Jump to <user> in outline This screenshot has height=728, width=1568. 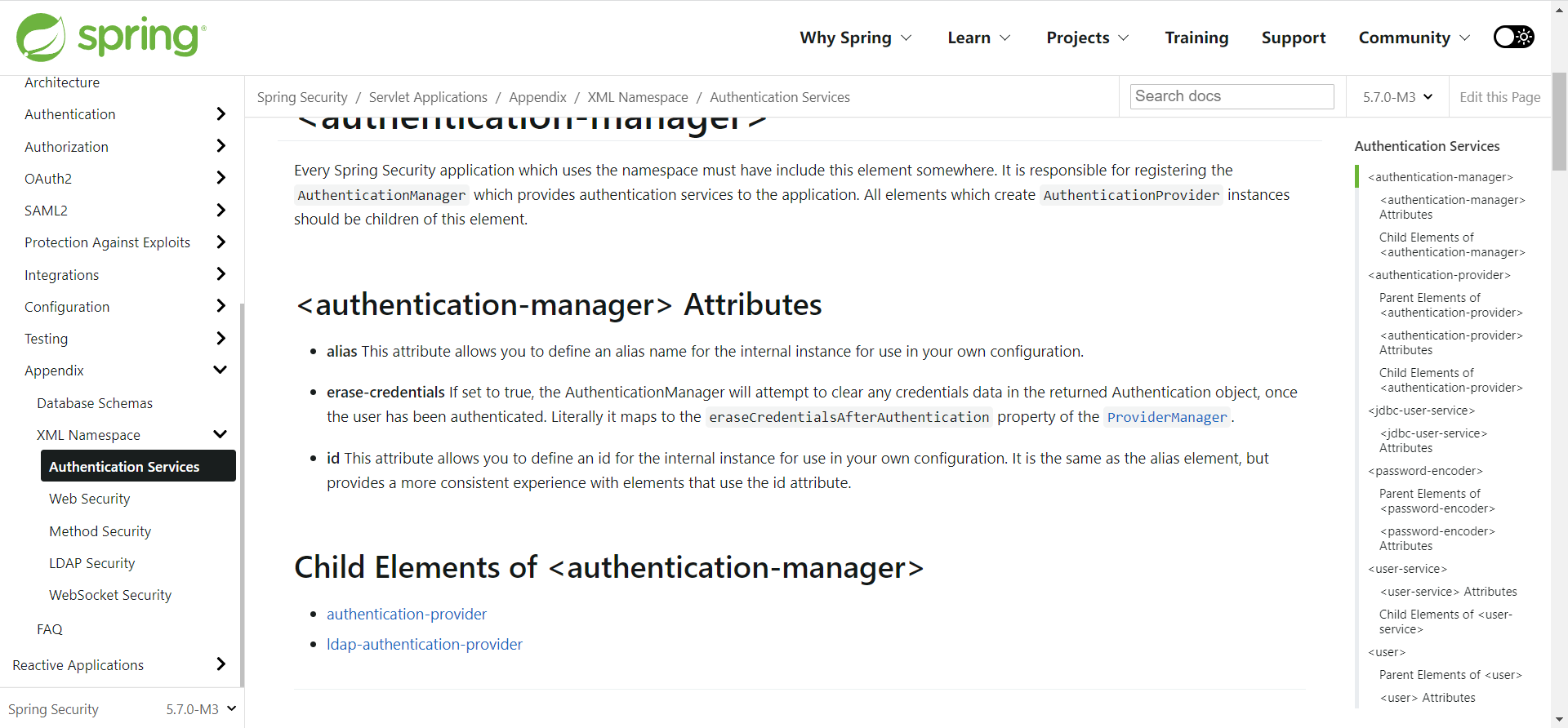point(1387,652)
